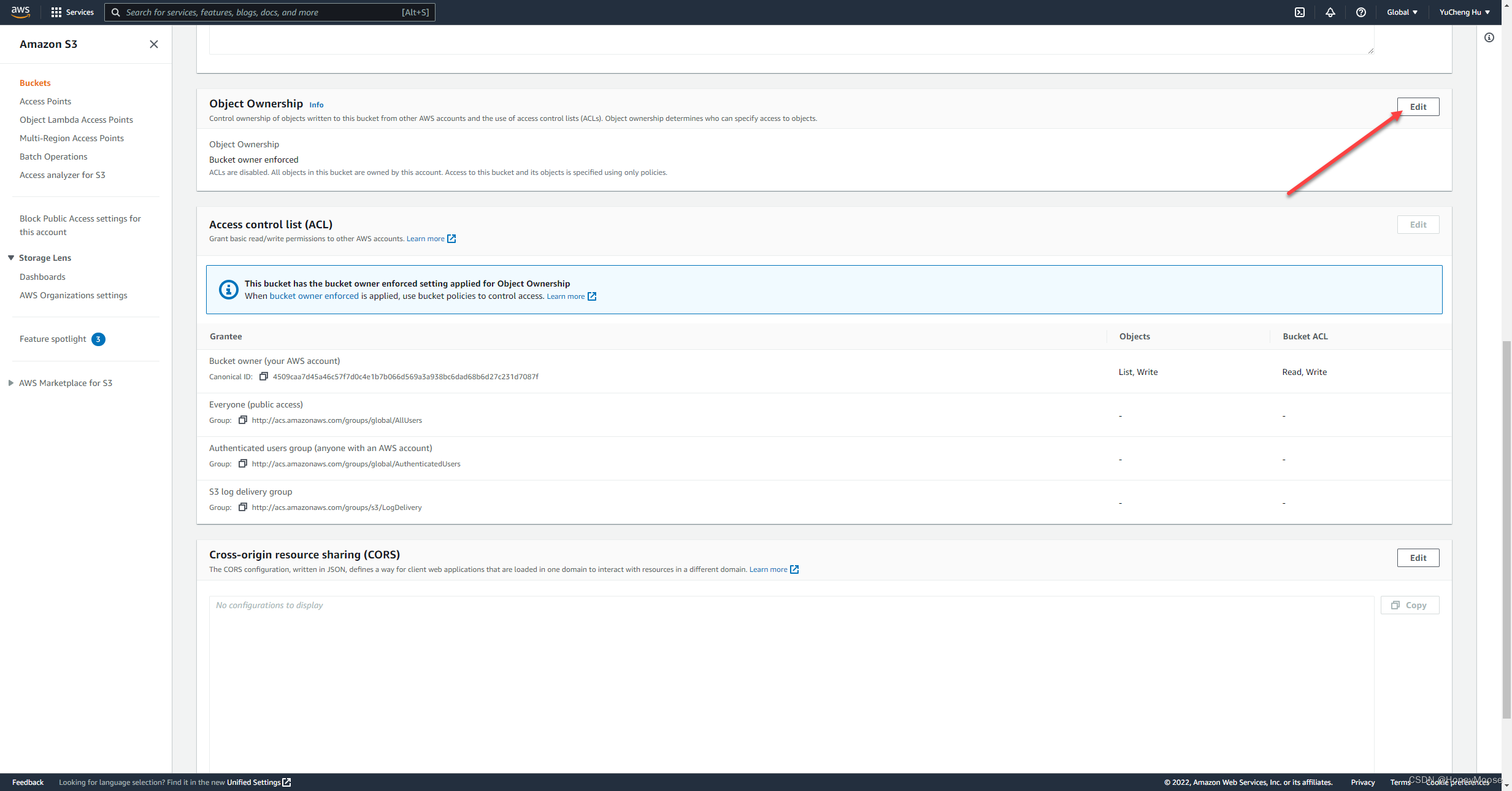
Task: Open the Global region dropdown
Action: 1402,12
